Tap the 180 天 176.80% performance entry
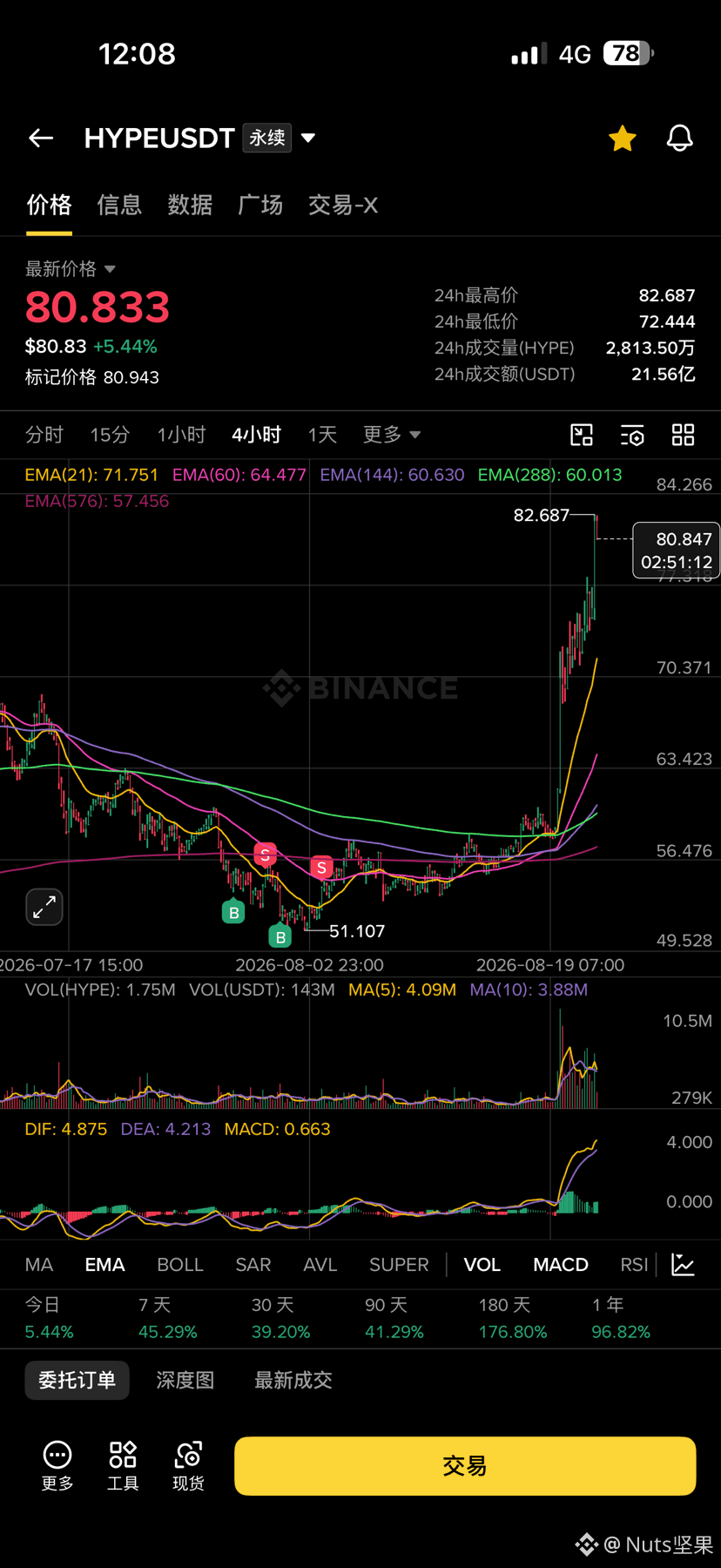The width and height of the screenshot is (721, 1568). pos(513,1318)
